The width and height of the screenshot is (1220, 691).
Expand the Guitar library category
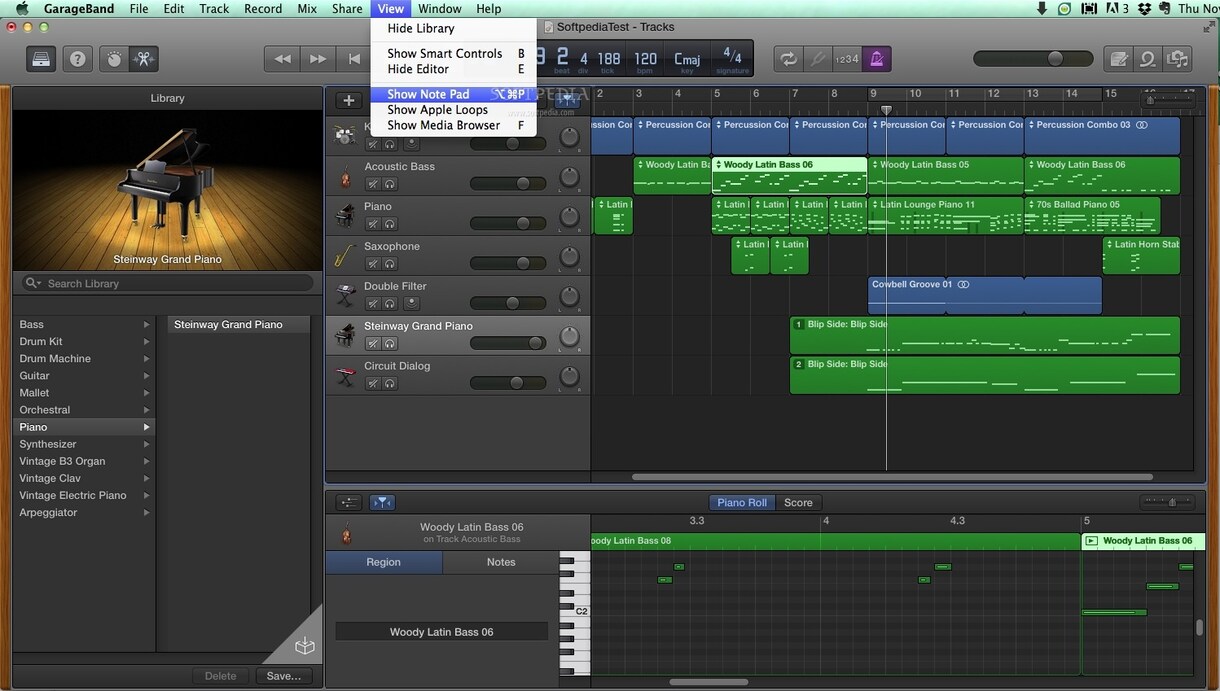coord(146,376)
